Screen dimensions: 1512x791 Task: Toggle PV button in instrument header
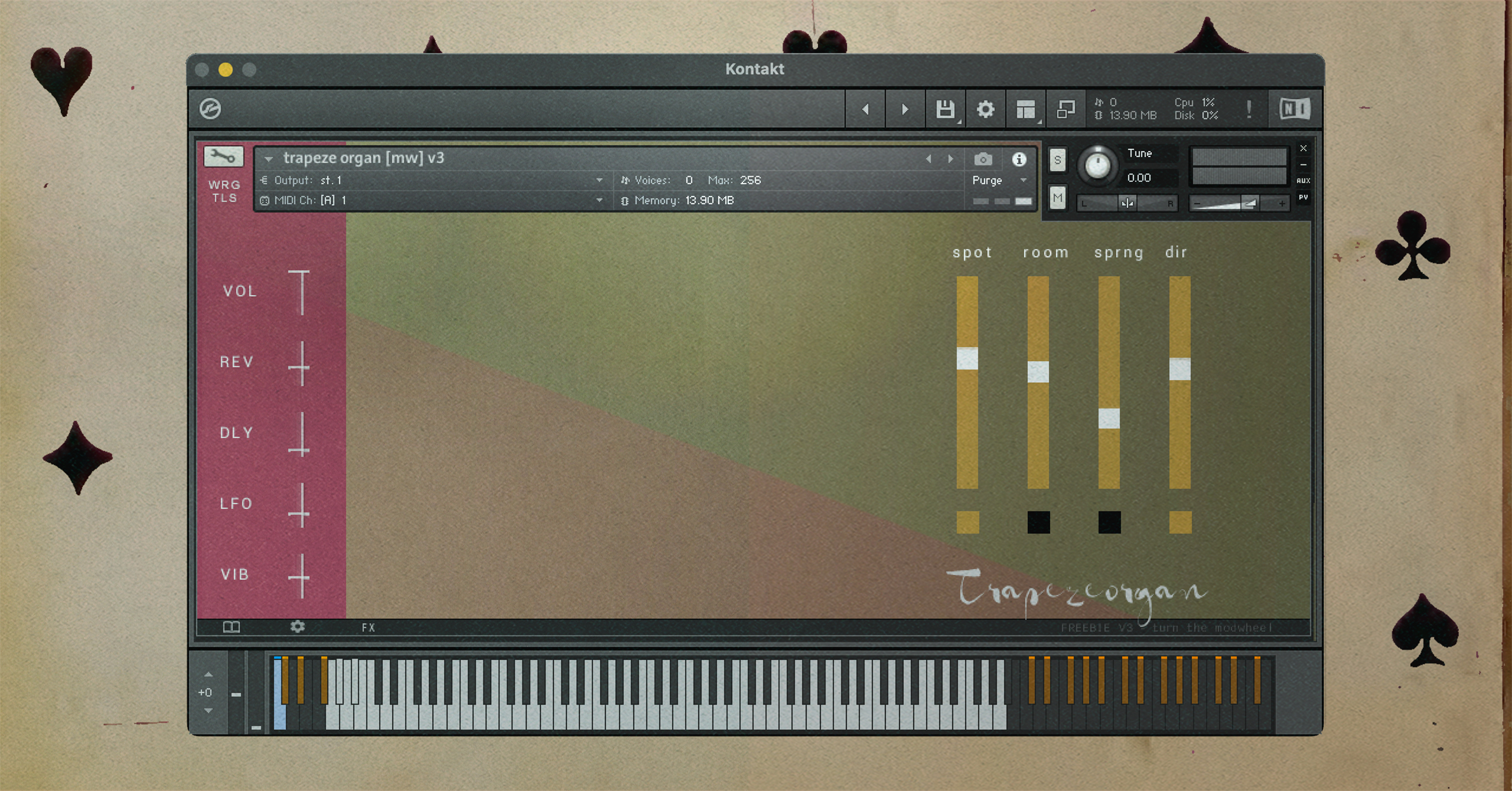click(x=1303, y=198)
